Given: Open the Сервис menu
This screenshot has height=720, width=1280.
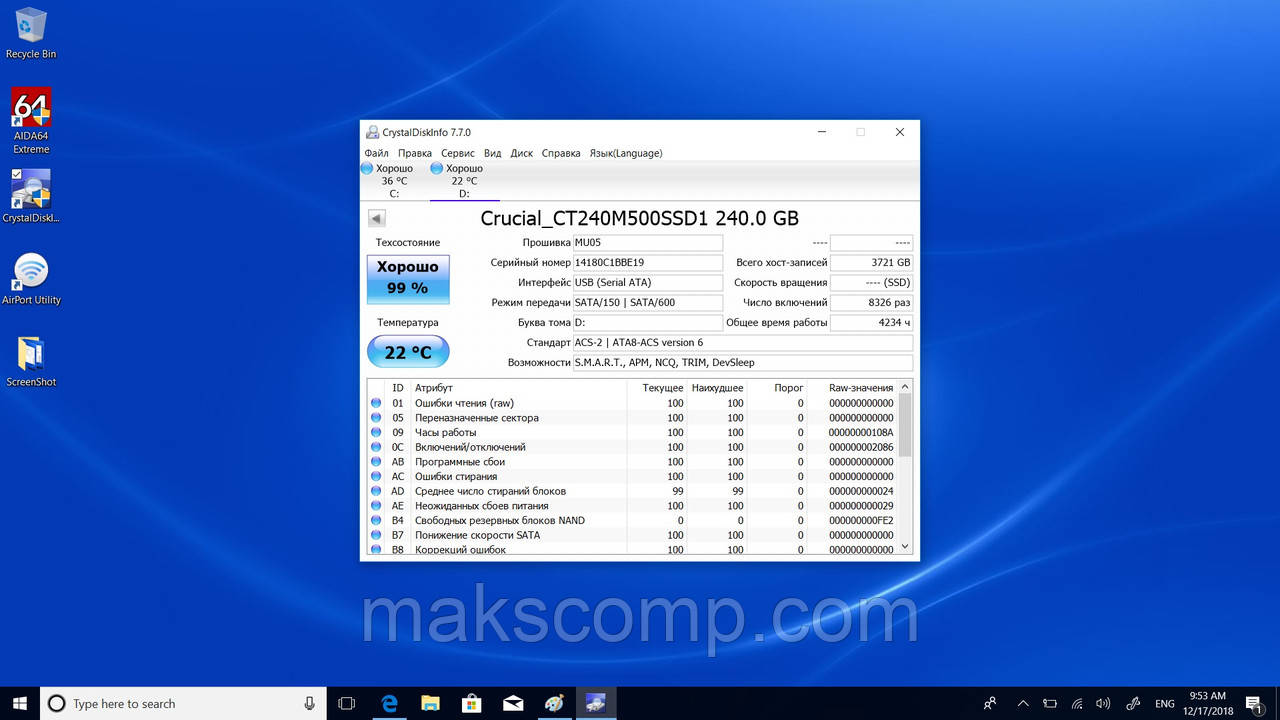Looking at the screenshot, I should (x=458, y=153).
